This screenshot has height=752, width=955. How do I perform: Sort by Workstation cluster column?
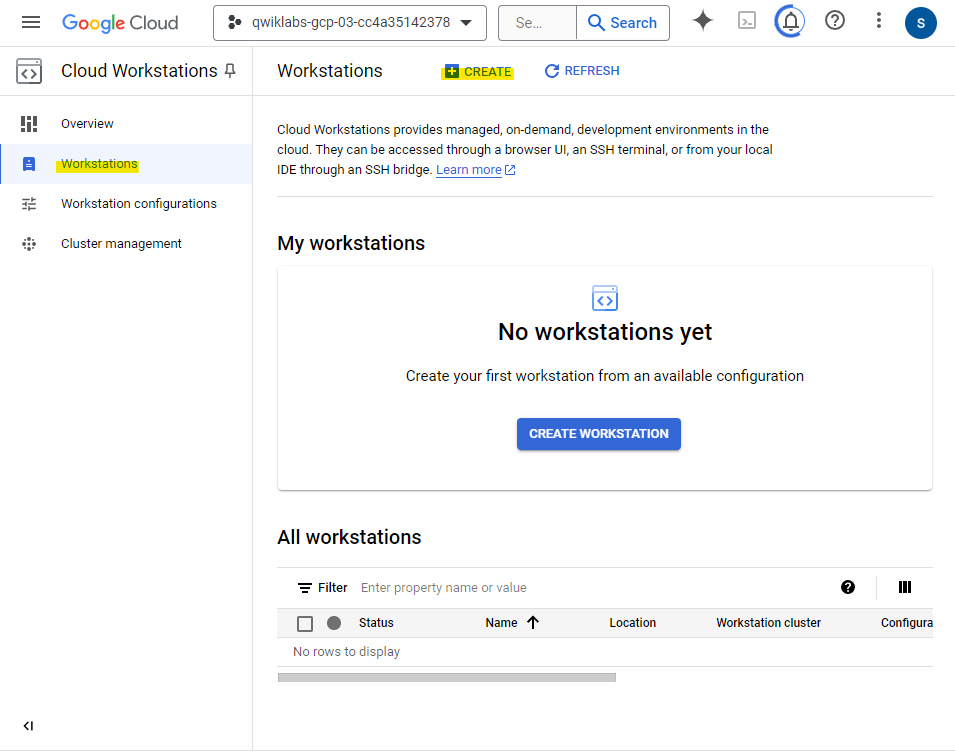pos(768,623)
